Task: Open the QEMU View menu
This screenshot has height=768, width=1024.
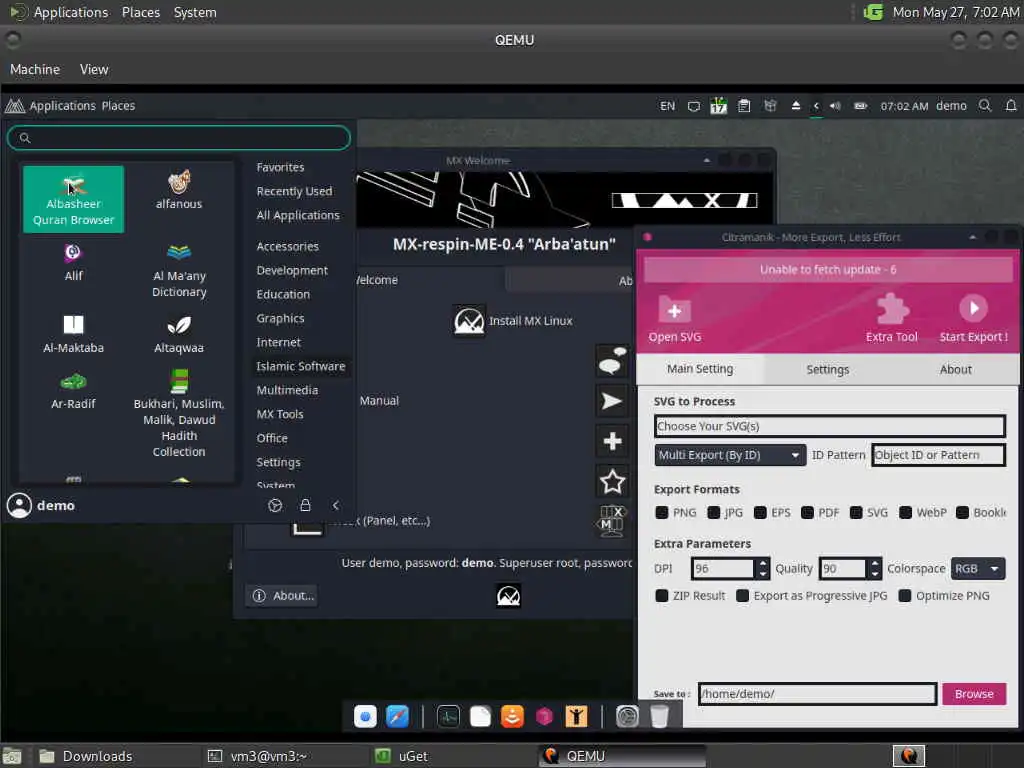Action: [x=94, y=69]
